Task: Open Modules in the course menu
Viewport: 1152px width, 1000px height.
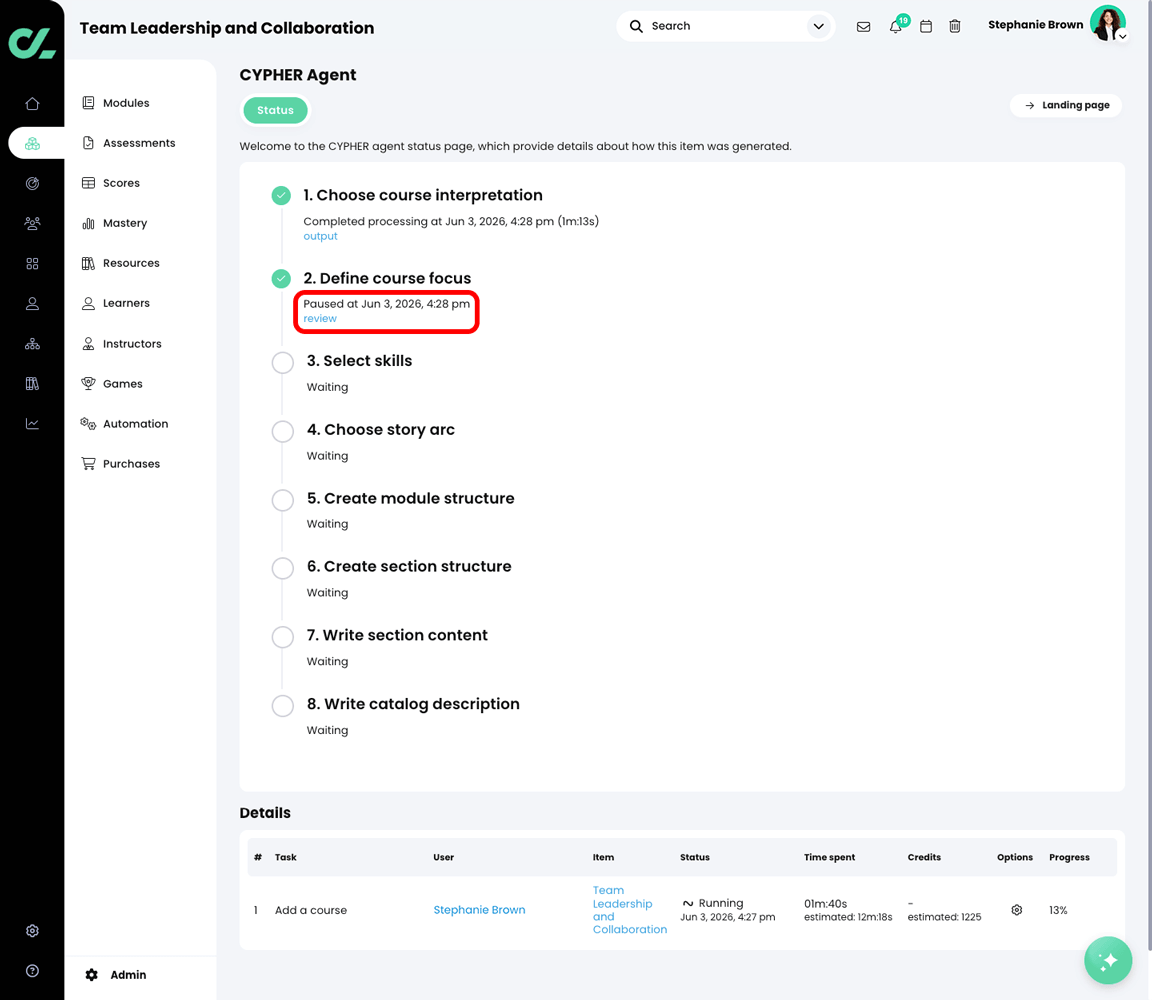Action: 126,103
